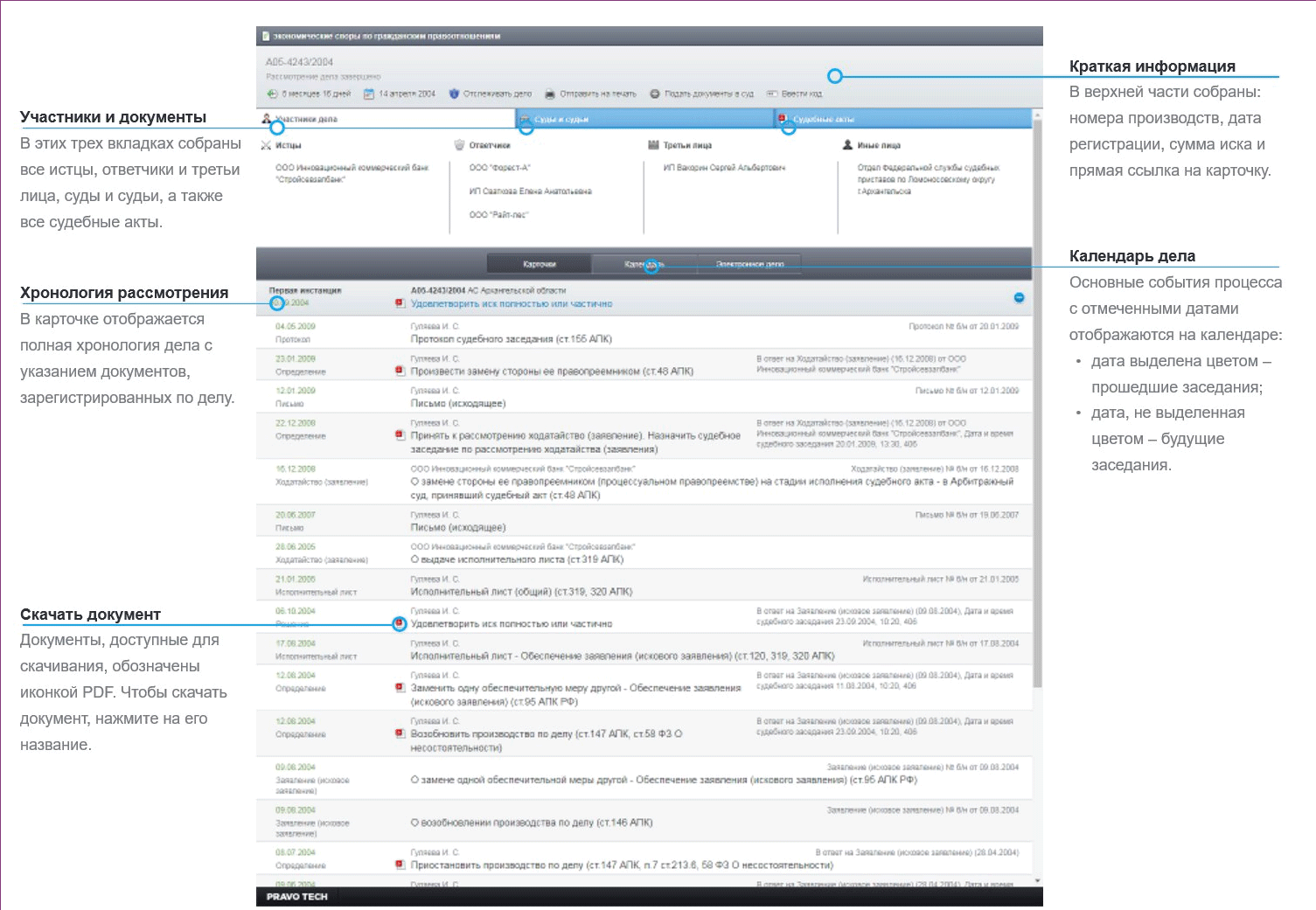Switch to the Календарь view
The height and width of the screenshot is (910, 1316).
[x=644, y=264]
